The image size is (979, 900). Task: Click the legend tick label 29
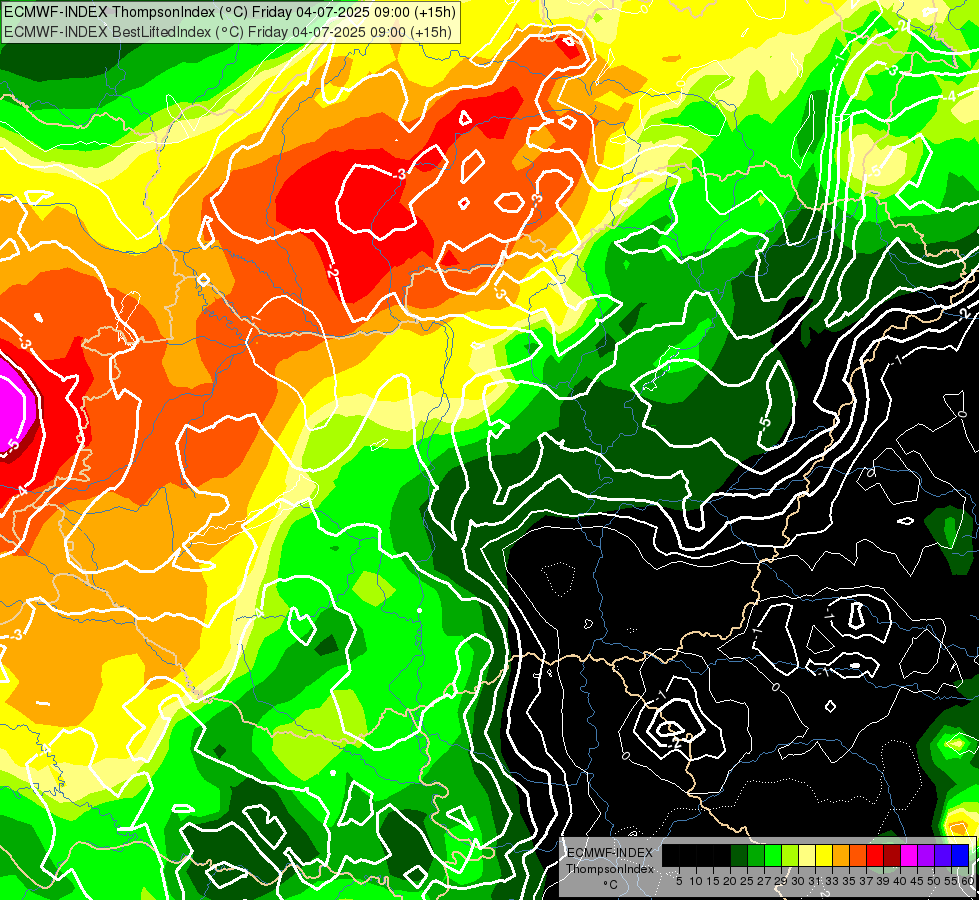pyautogui.click(x=781, y=881)
